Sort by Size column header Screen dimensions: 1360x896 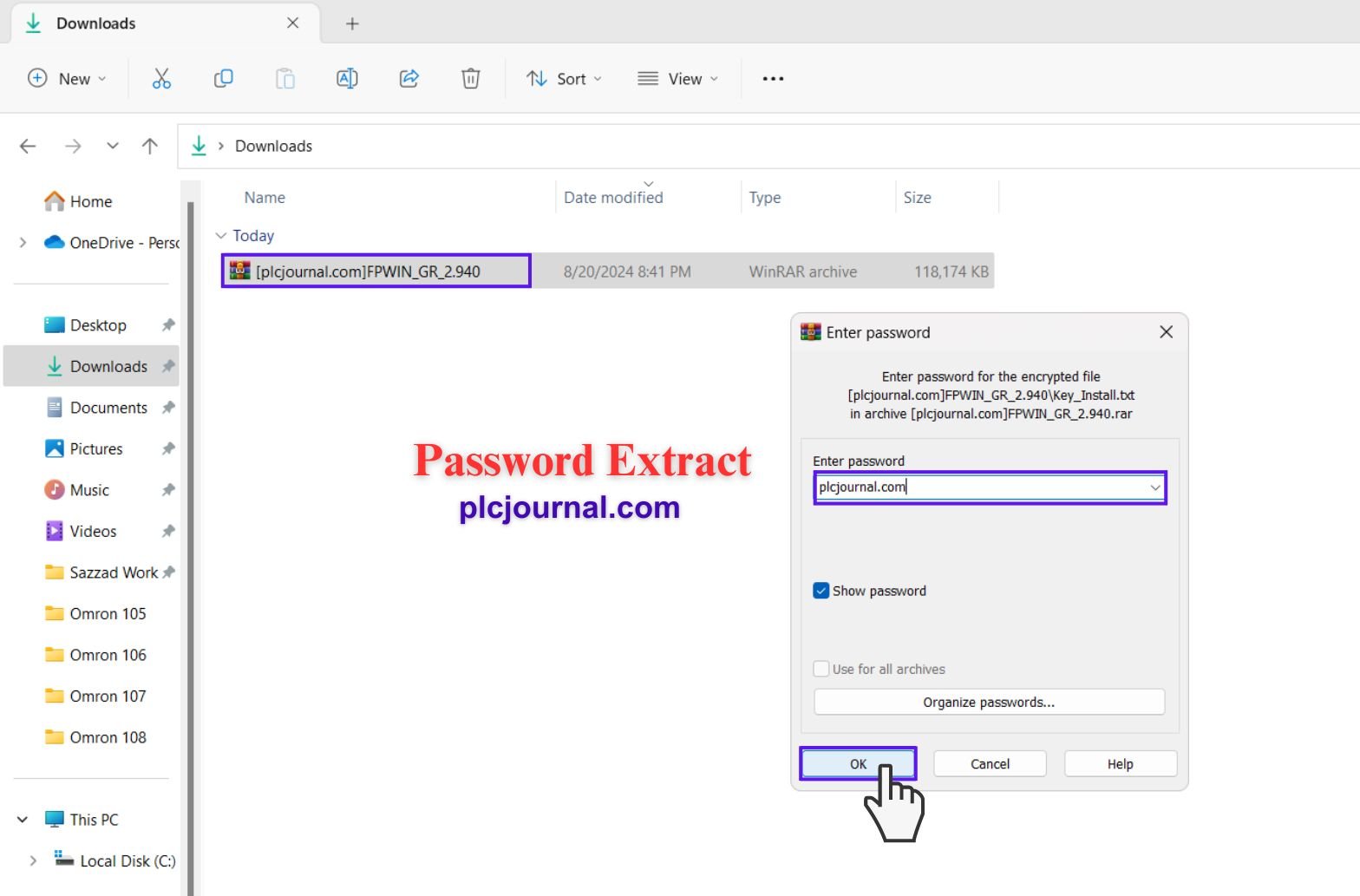point(917,198)
